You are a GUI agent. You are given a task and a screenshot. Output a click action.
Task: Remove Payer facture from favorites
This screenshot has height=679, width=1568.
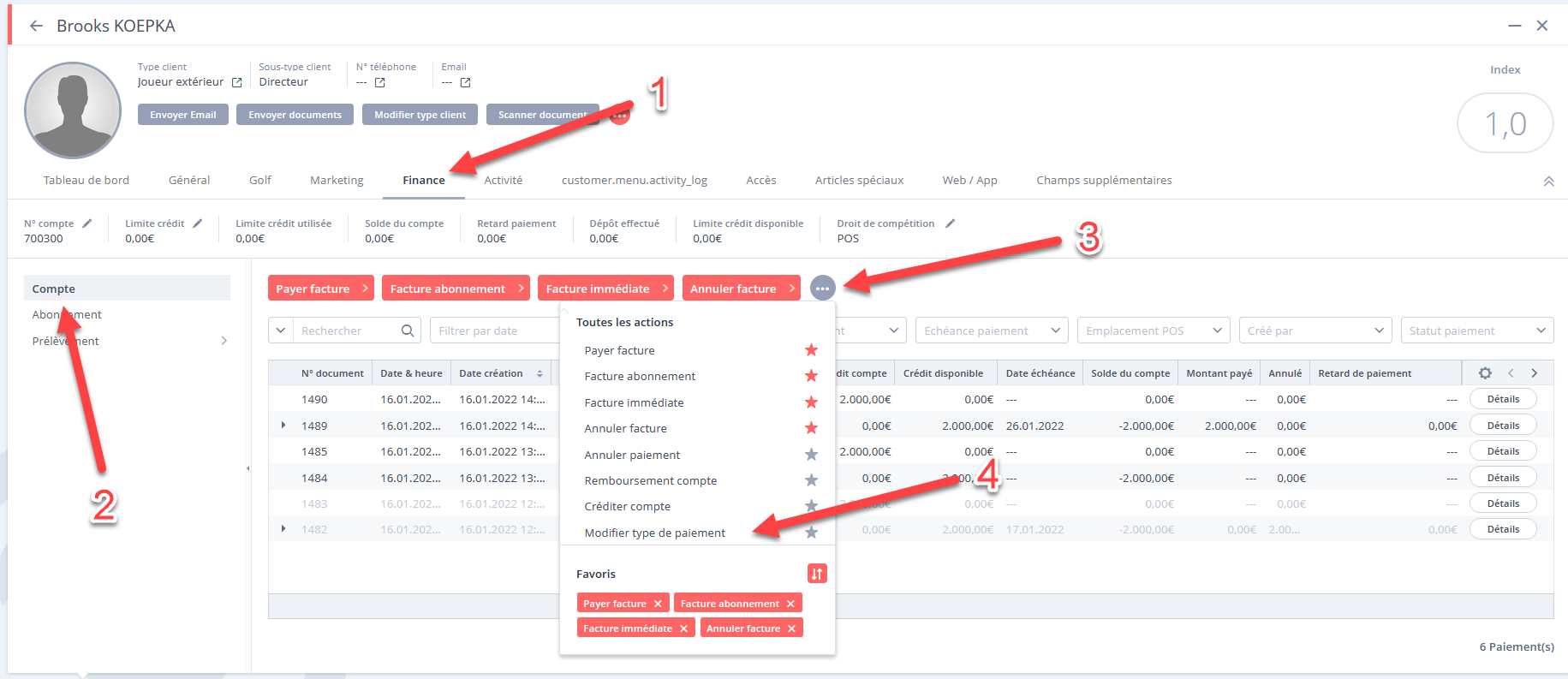(658, 604)
